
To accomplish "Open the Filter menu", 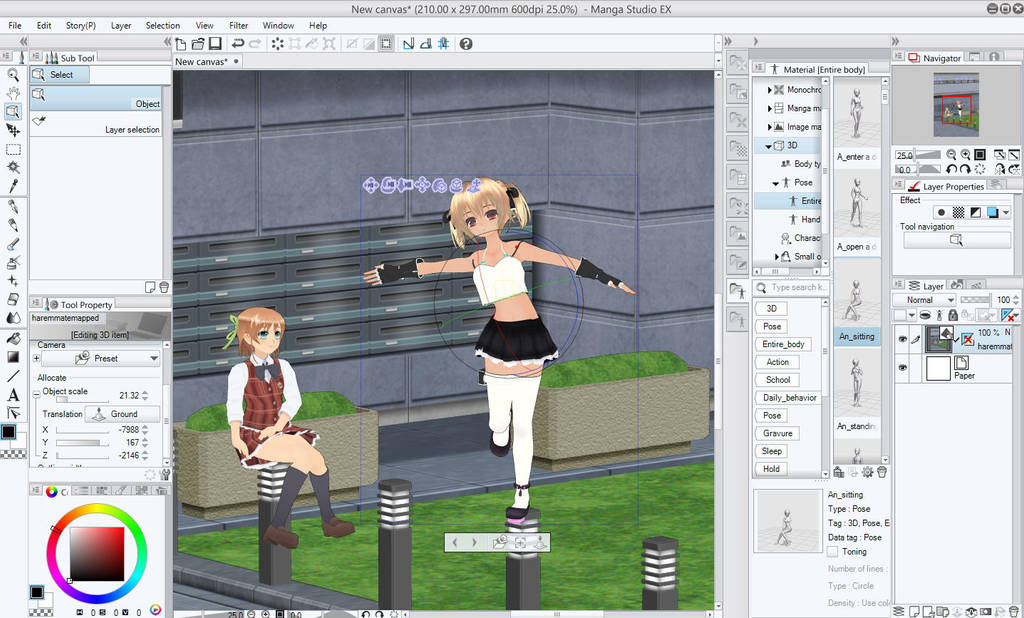I will click(x=238, y=25).
